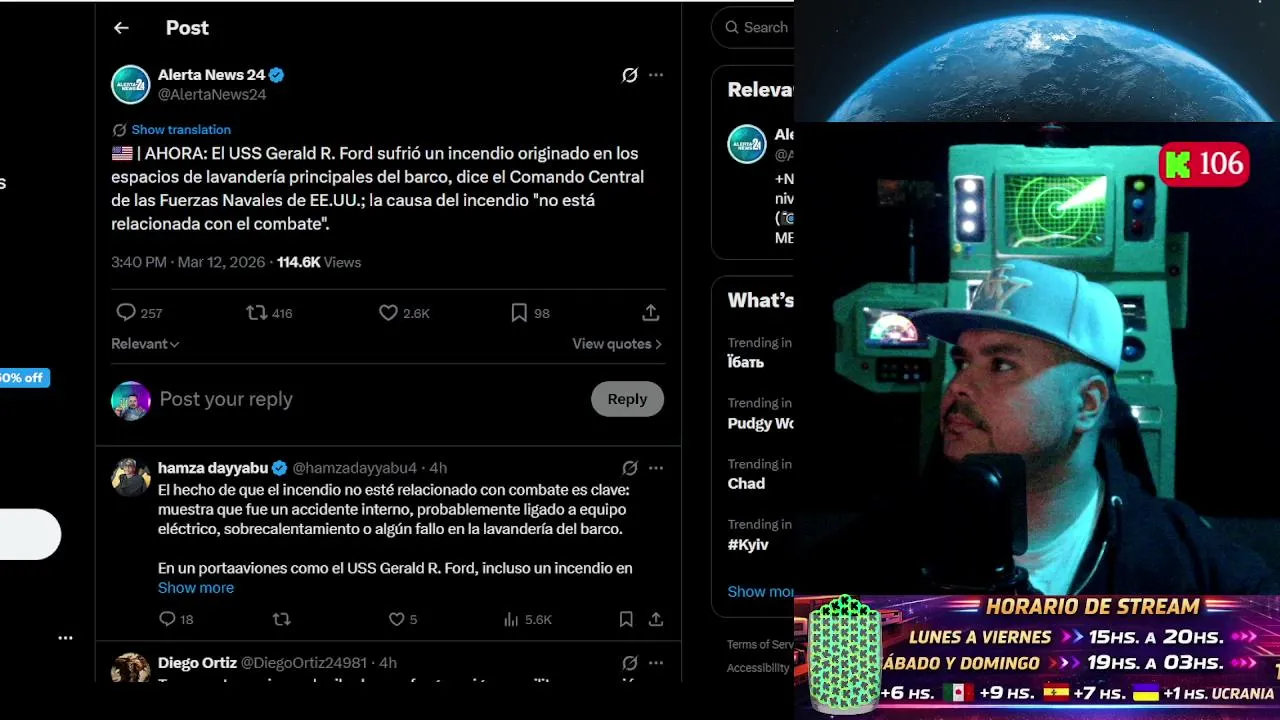Open View quotes link

click(617, 344)
